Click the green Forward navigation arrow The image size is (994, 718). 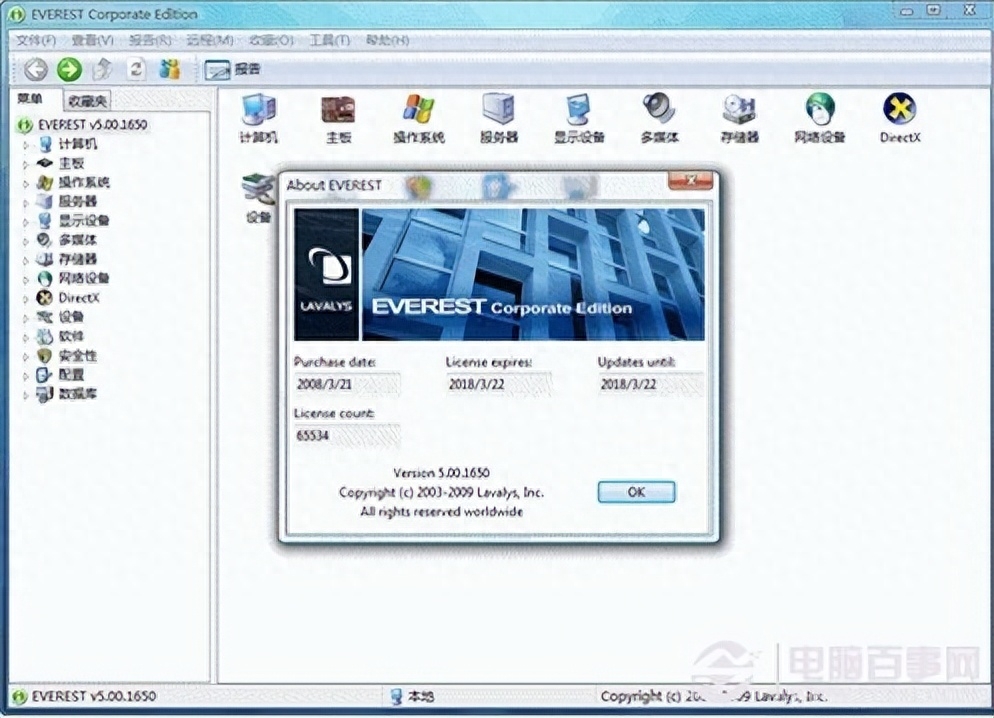[69, 69]
